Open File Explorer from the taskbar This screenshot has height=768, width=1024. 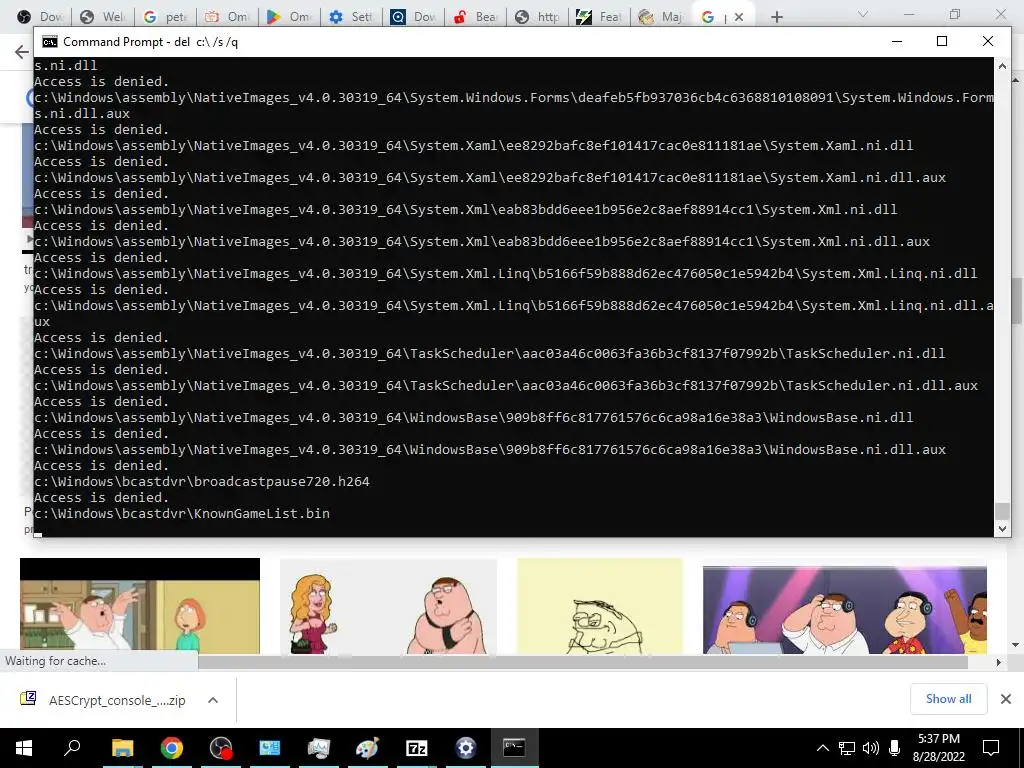click(122, 748)
